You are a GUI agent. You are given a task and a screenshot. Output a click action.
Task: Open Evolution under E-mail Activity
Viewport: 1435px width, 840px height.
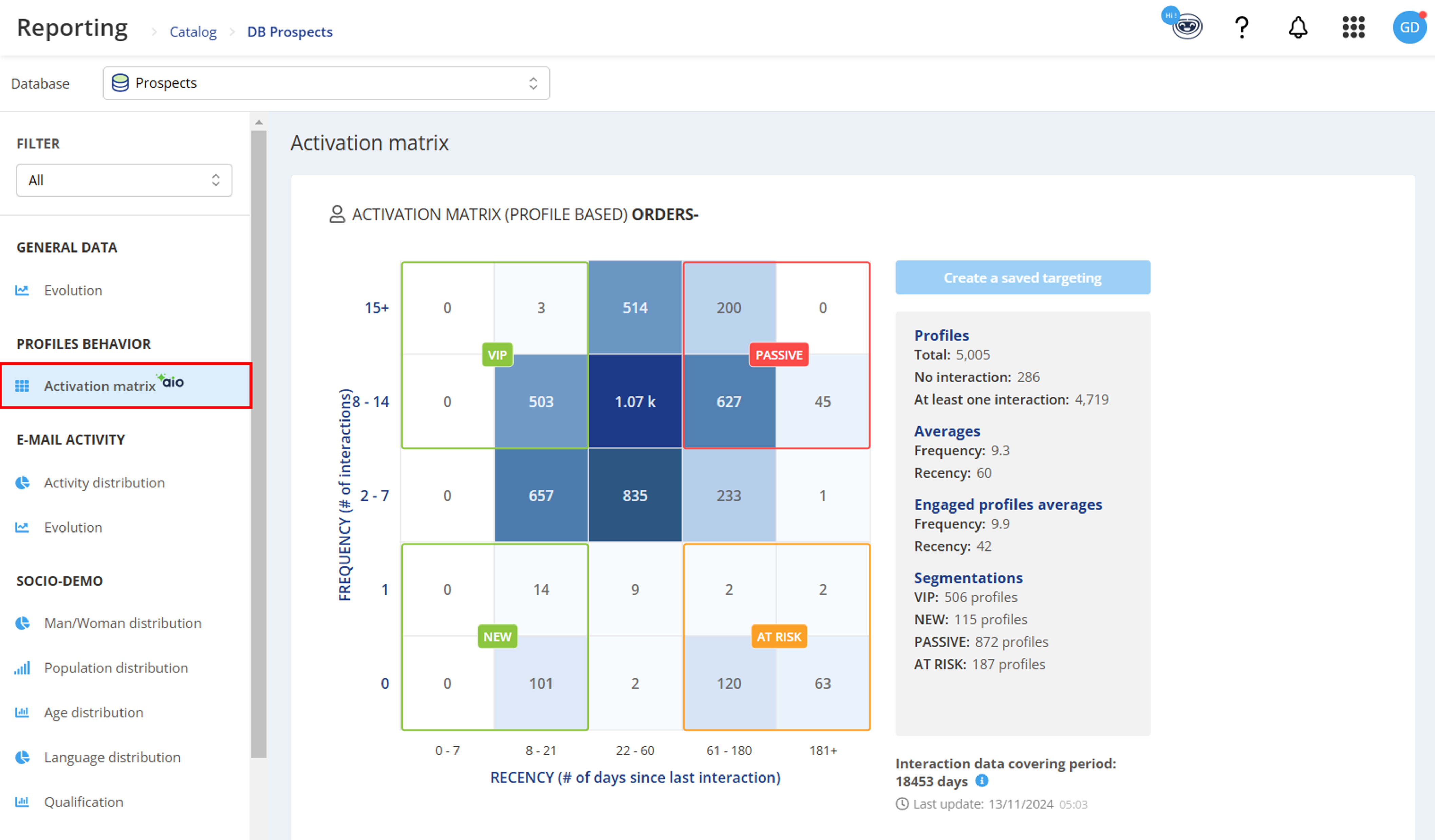[73, 527]
